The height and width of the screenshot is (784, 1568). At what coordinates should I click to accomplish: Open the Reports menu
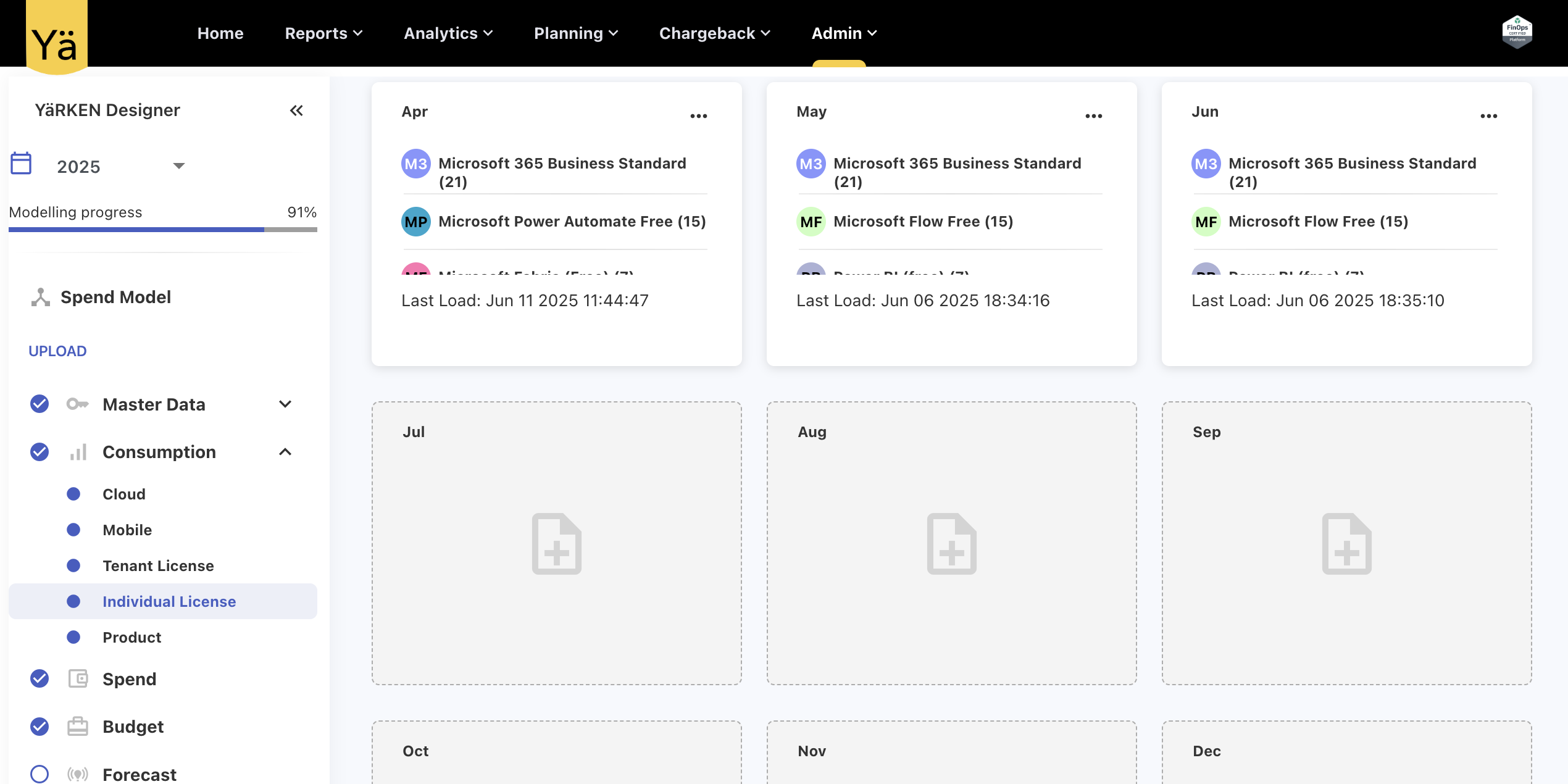click(323, 33)
